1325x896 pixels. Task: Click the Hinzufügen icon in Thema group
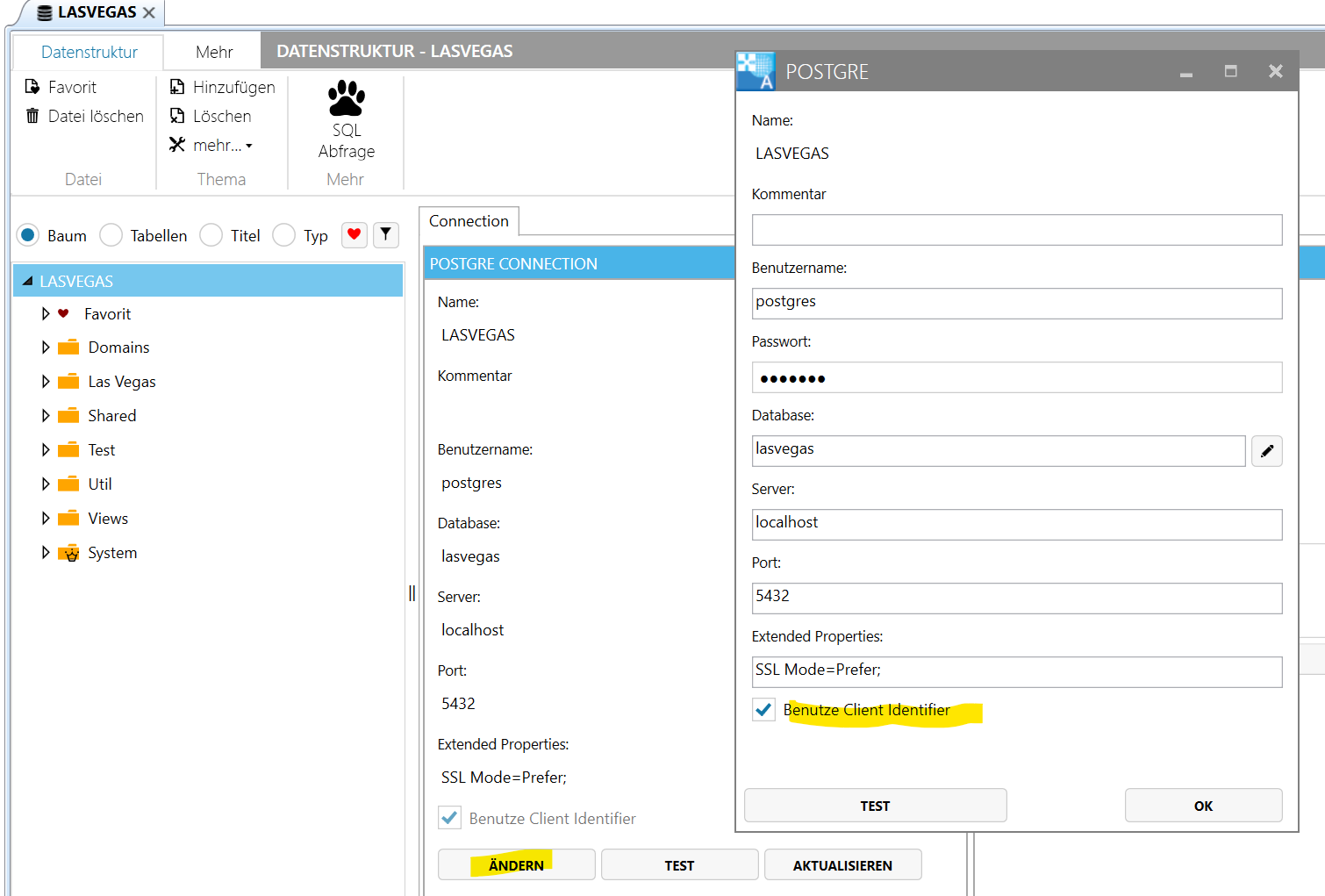click(x=177, y=87)
